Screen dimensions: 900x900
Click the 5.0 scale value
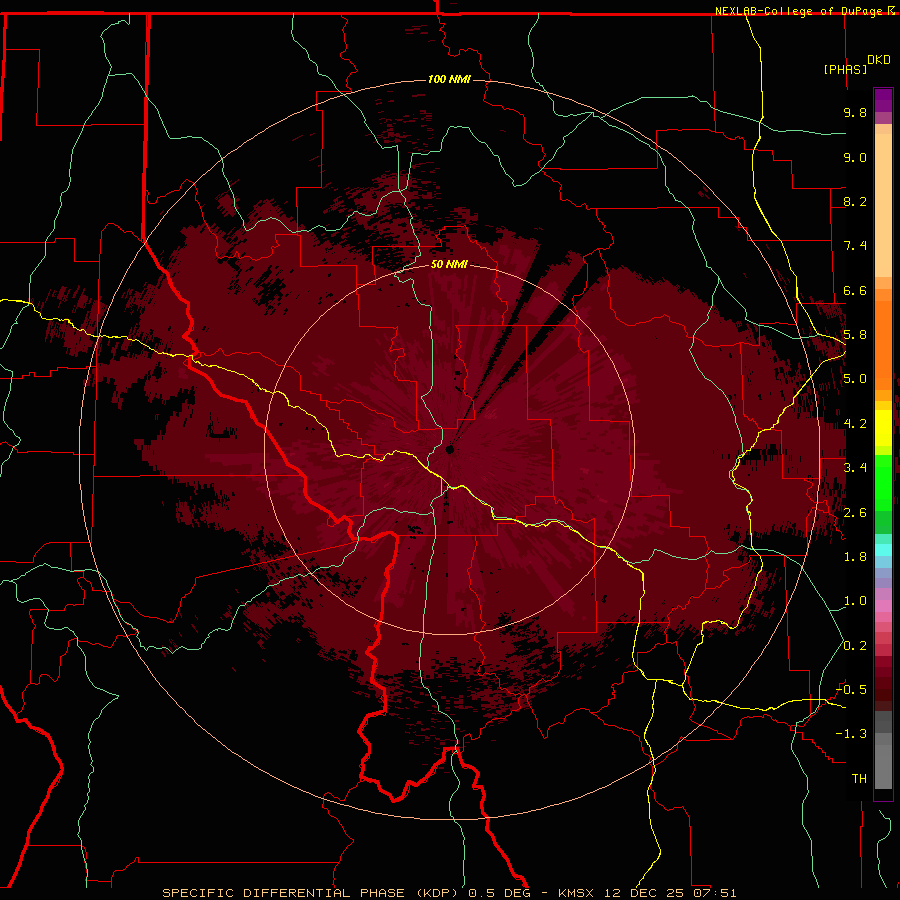coord(855,379)
